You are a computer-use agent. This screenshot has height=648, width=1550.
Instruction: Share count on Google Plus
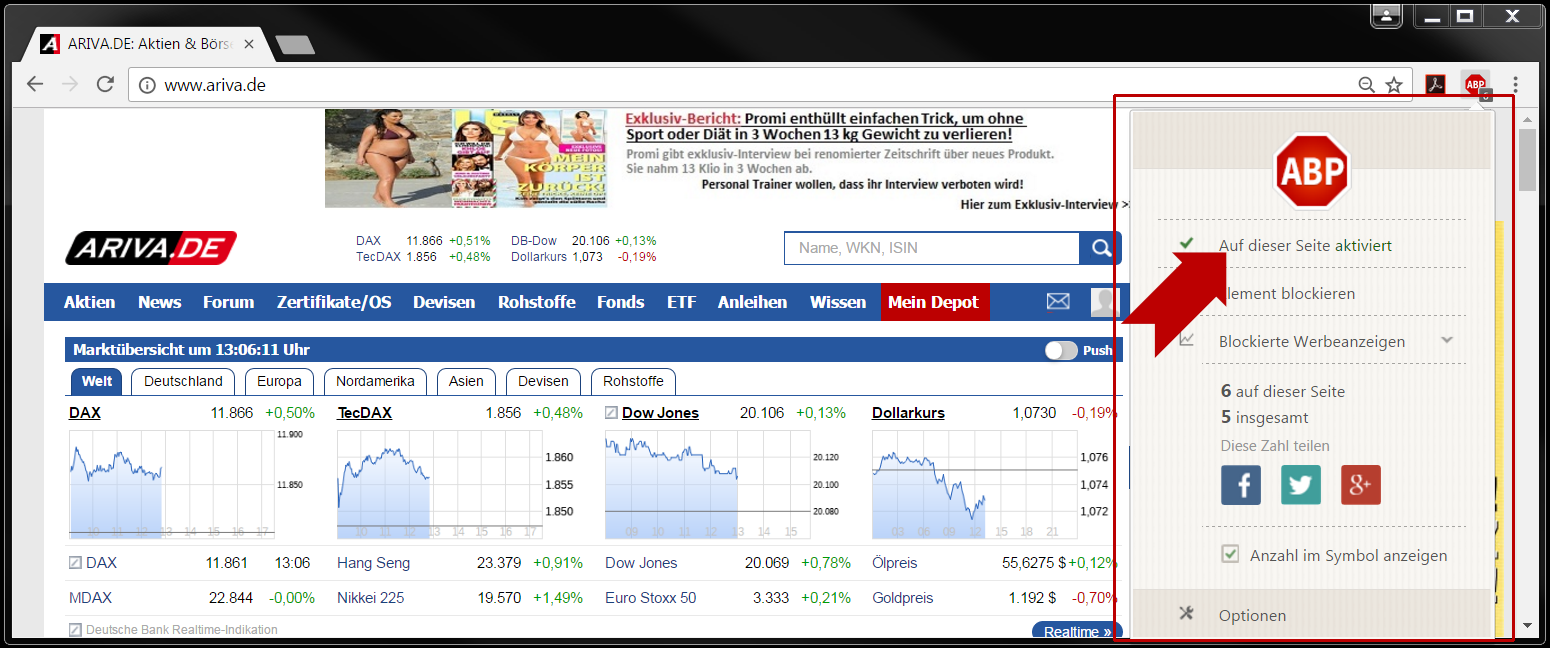pos(1360,485)
